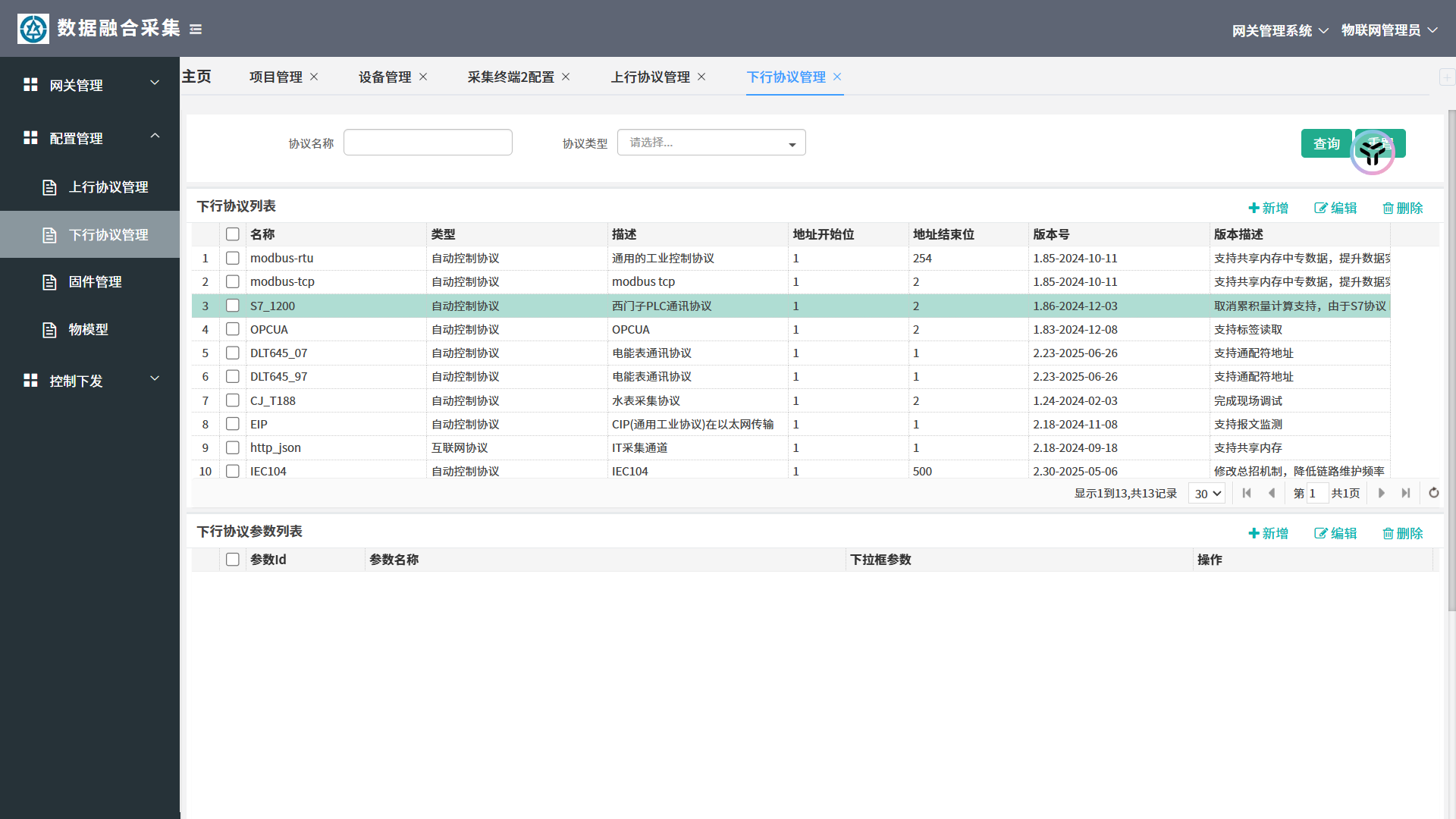This screenshot has width=1456, height=819.
Task: Go to the last page using the pagination icon
Action: (x=1406, y=493)
